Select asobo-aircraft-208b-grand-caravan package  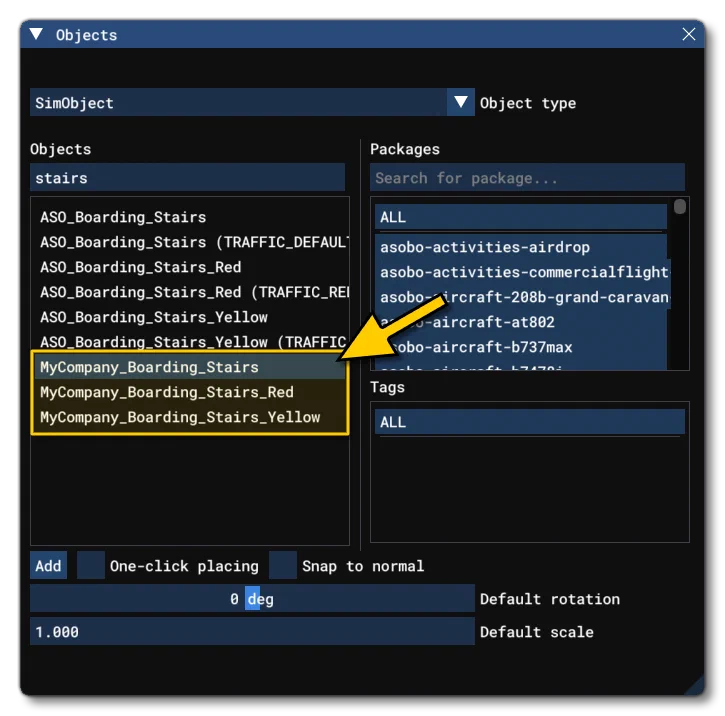coord(522,297)
